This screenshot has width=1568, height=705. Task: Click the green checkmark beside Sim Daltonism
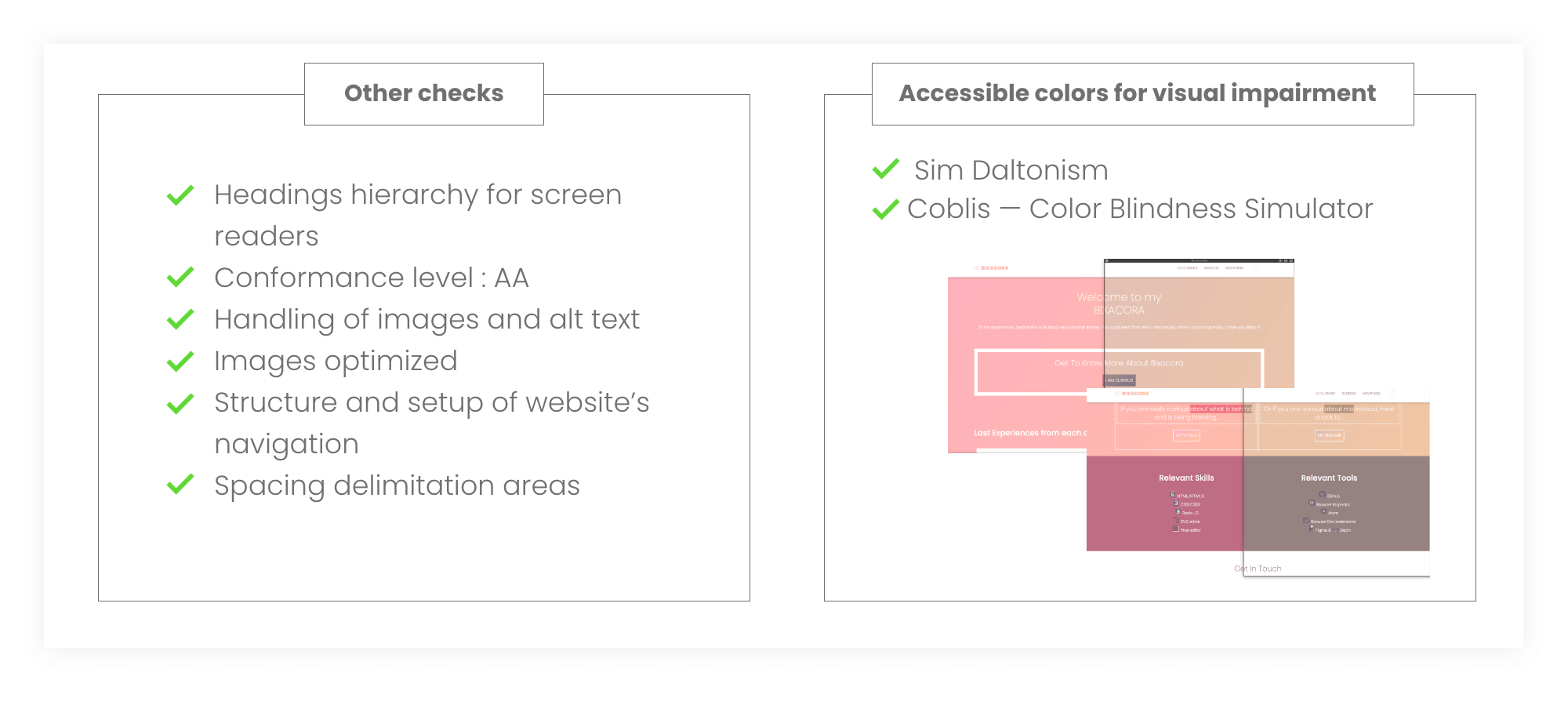click(x=886, y=169)
